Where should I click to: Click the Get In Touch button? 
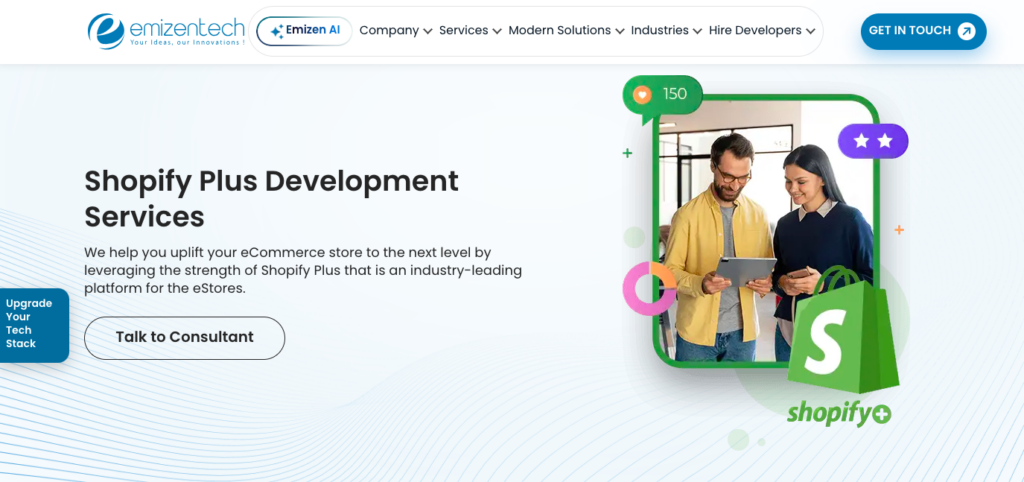coord(923,31)
